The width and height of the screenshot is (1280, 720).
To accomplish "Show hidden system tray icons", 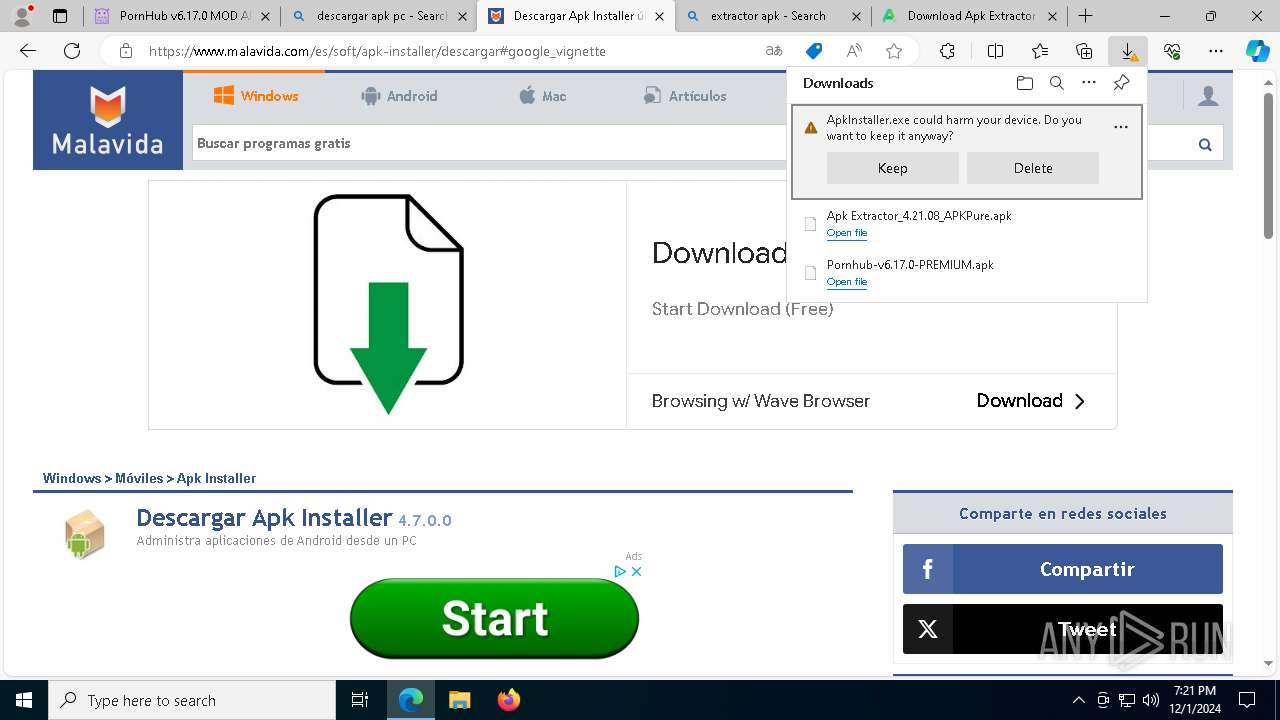I will [x=1078, y=700].
